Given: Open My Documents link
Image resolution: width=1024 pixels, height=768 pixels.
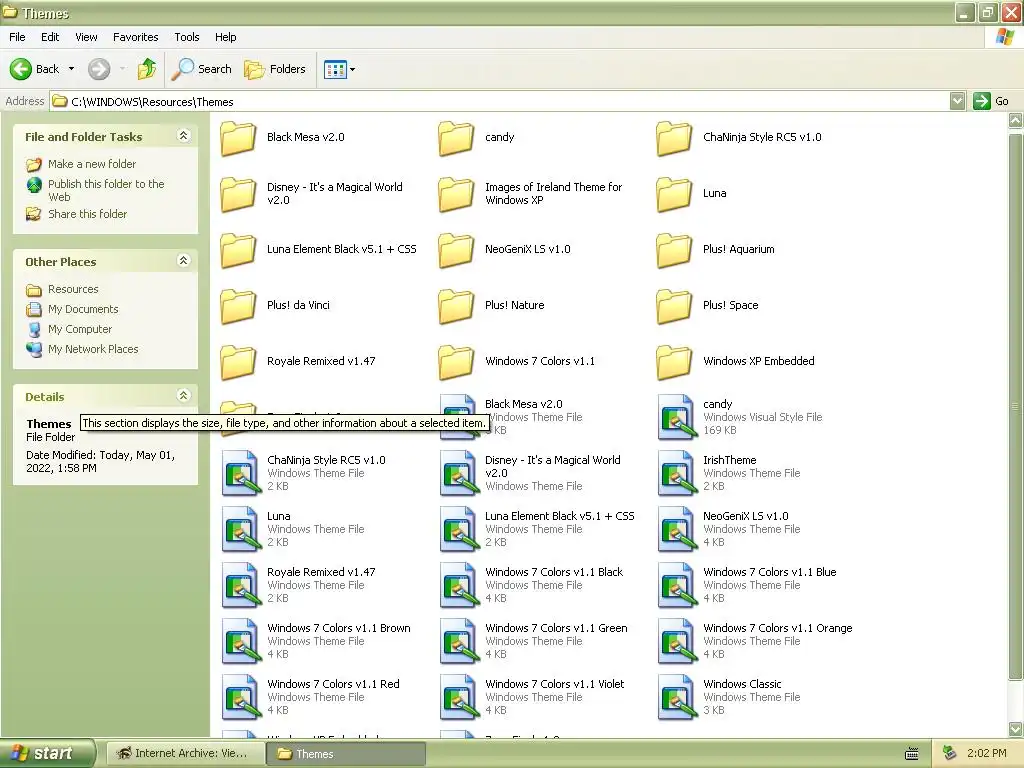Looking at the screenshot, I should click(x=83, y=309).
